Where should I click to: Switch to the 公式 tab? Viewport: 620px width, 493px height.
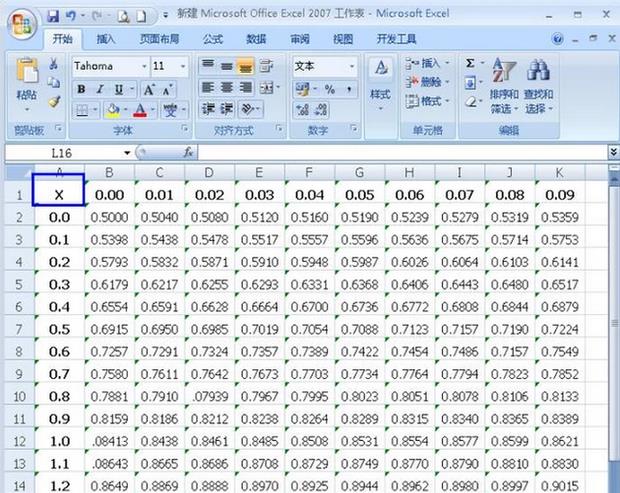point(212,39)
